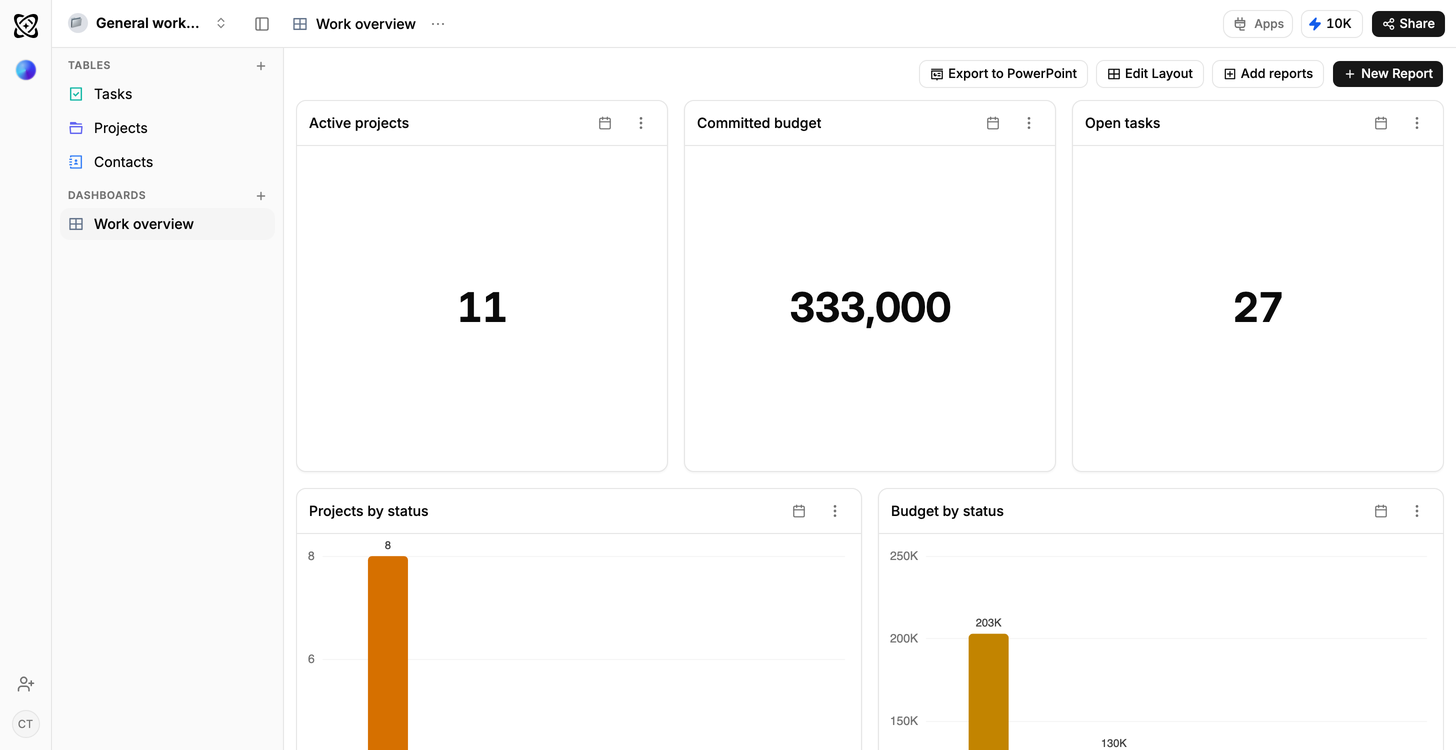The width and height of the screenshot is (1456, 750).
Task: Click the Share button
Action: point(1408,24)
